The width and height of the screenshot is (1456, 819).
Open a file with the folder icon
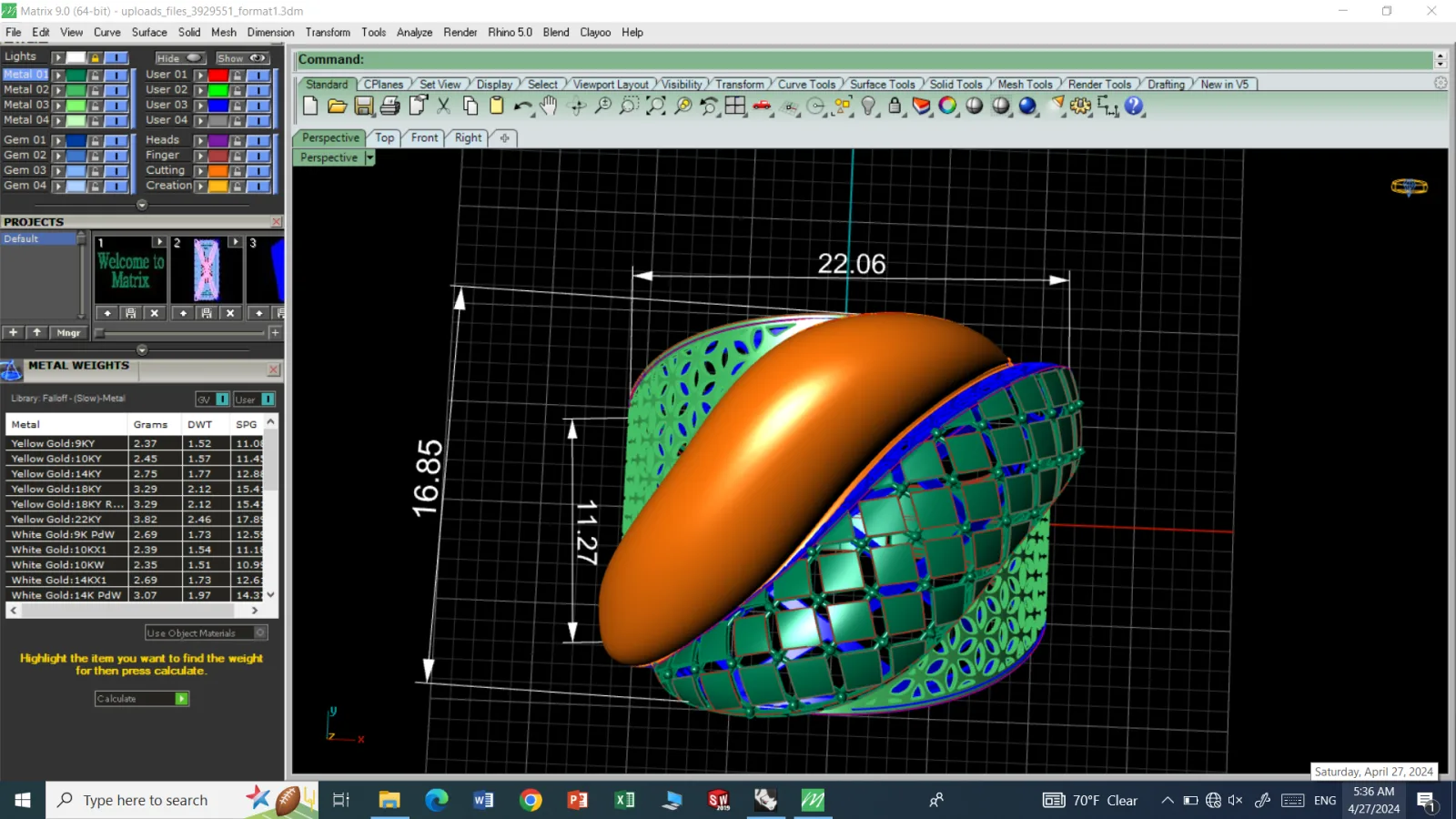pyautogui.click(x=337, y=106)
